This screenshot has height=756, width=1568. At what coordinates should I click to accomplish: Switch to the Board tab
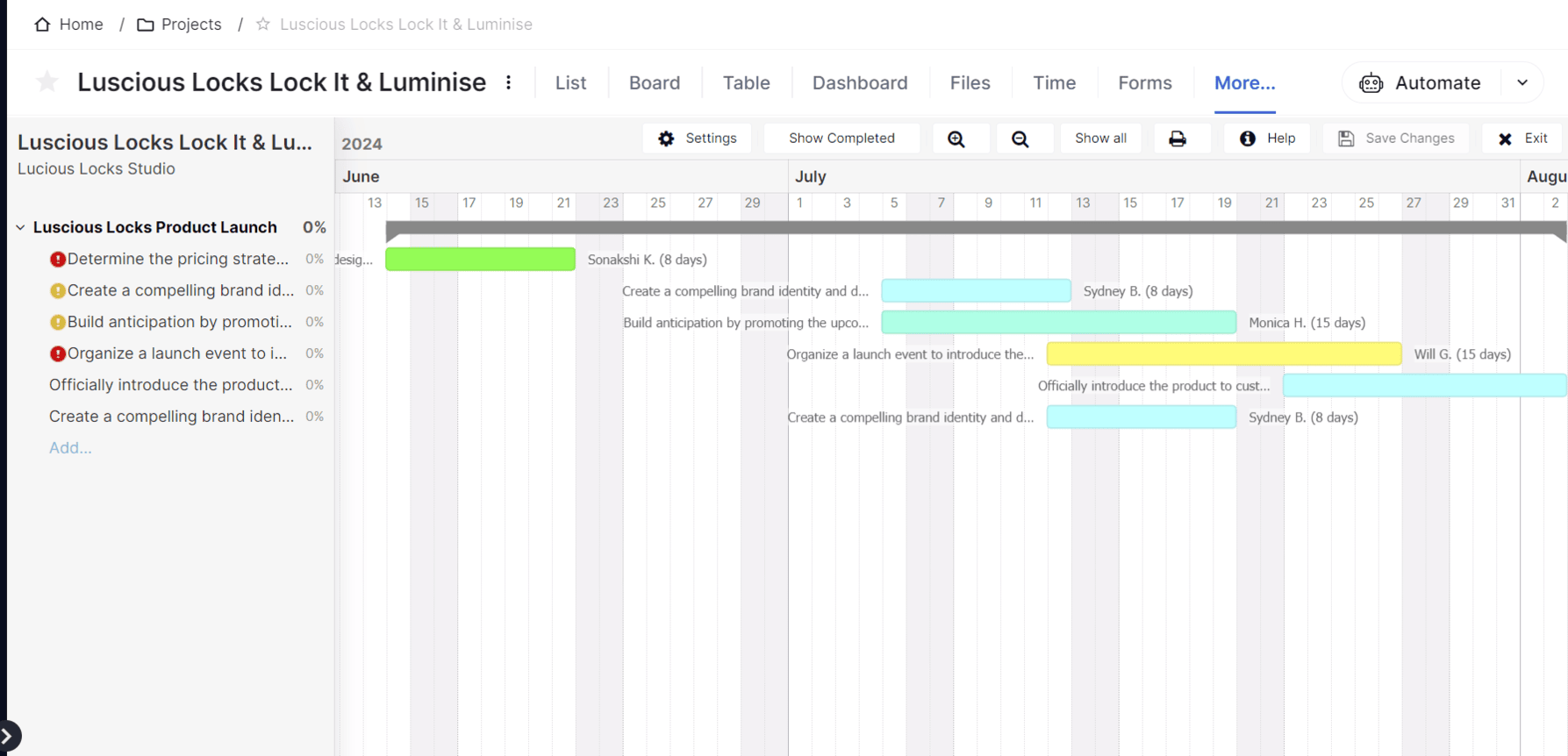(654, 82)
